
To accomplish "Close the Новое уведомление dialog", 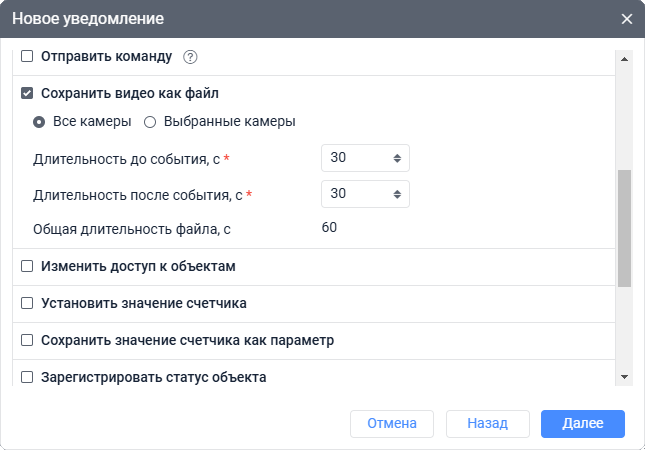I will click(627, 19).
